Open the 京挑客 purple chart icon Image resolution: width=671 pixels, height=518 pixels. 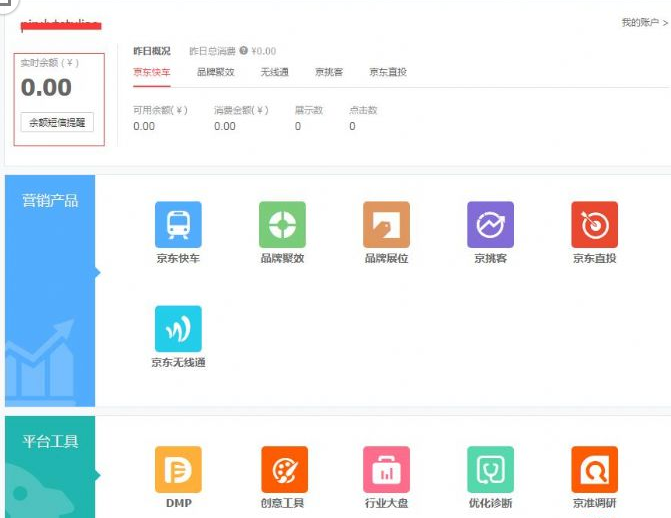coord(490,224)
